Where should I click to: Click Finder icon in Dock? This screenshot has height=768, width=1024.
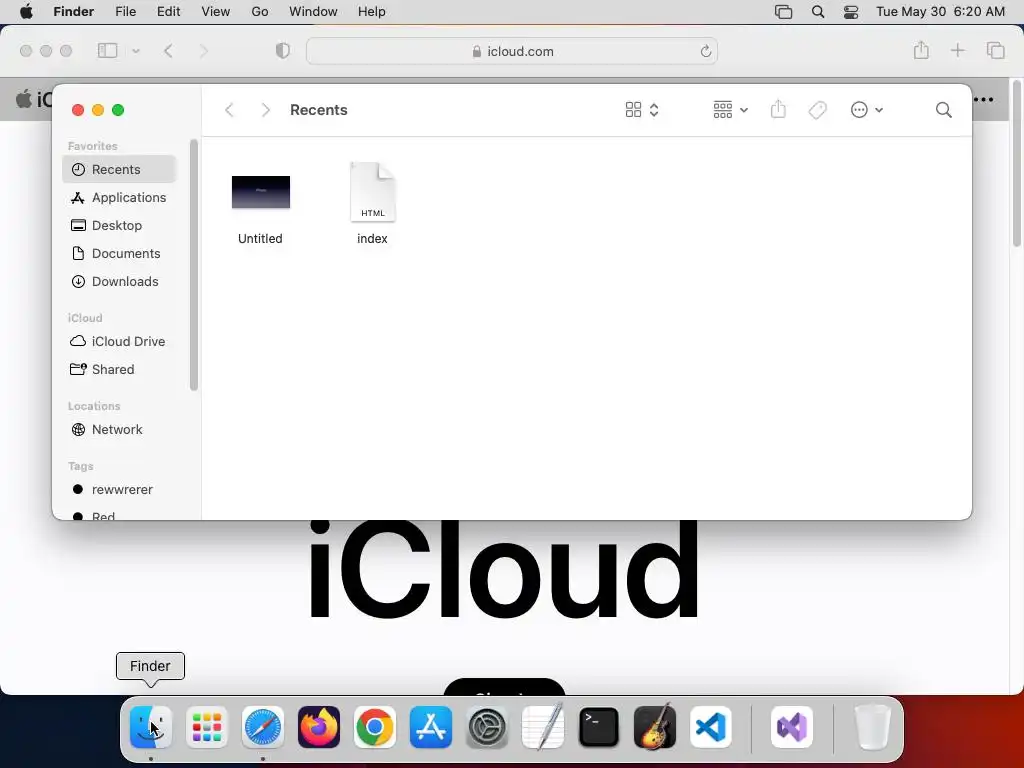151,727
